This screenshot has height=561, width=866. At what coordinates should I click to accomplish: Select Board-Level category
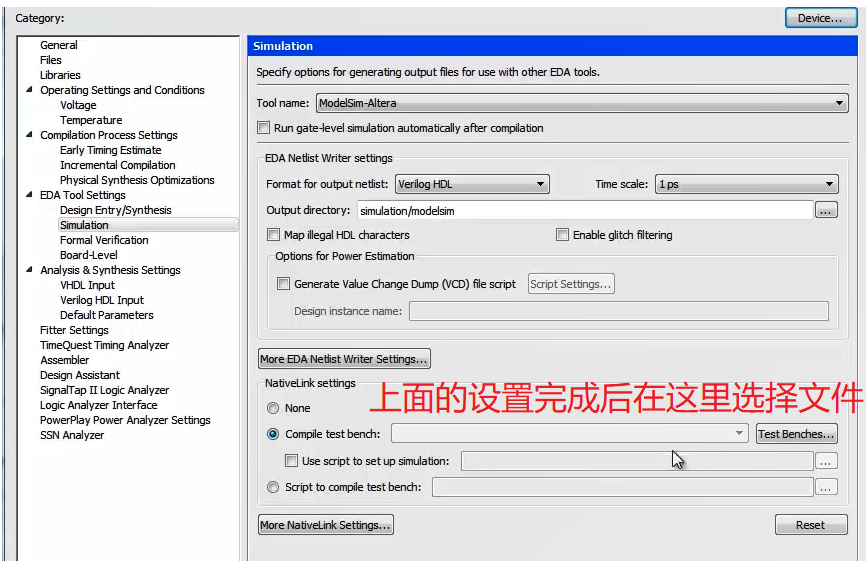89,255
